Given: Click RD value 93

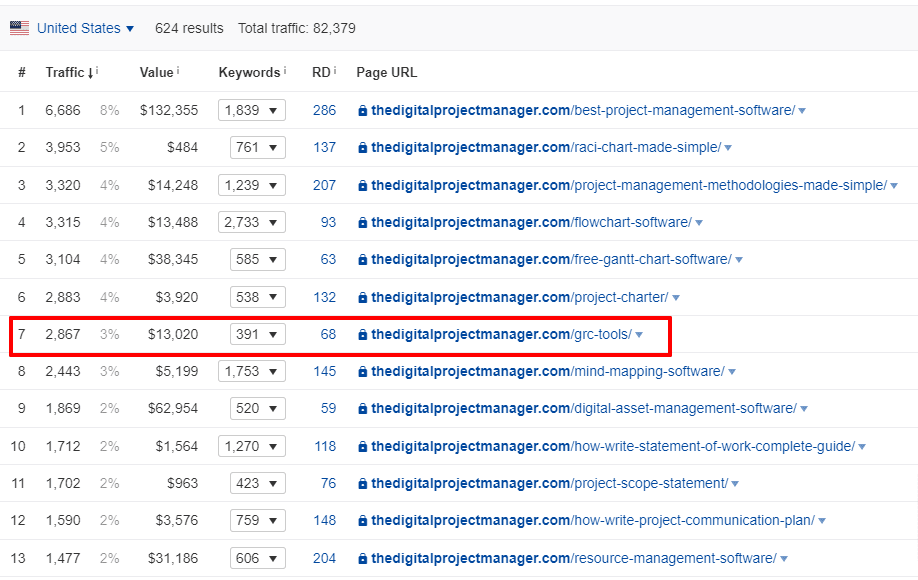Looking at the screenshot, I should (x=328, y=222).
